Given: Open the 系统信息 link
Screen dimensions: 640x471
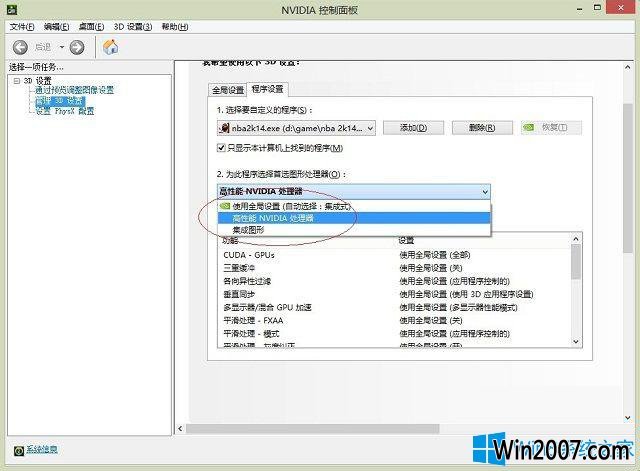Looking at the screenshot, I should tap(42, 450).
